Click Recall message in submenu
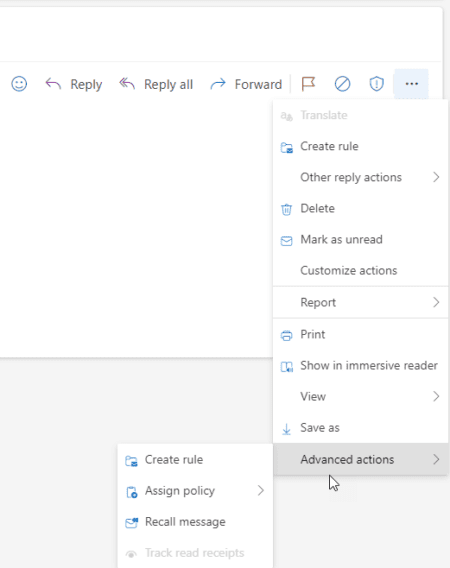 (x=195, y=522)
